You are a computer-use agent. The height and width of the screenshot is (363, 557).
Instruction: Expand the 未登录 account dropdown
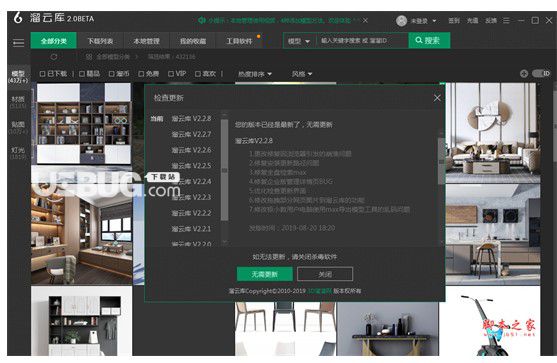(x=434, y=21)
